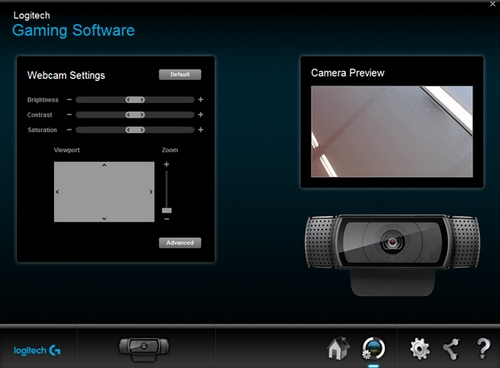Viewport: 500px width, 368px height.
Task: Click the Zoom slider handle
Action: point(167,210)
